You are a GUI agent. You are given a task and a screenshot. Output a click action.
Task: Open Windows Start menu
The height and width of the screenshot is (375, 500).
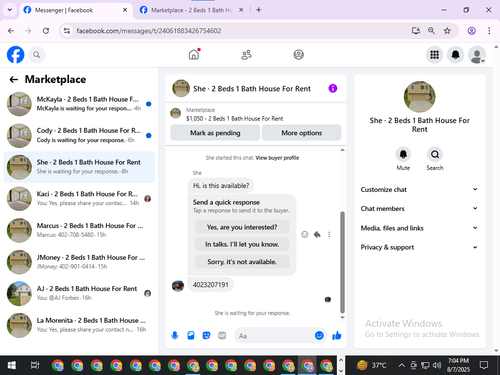[x=11, y=365]
